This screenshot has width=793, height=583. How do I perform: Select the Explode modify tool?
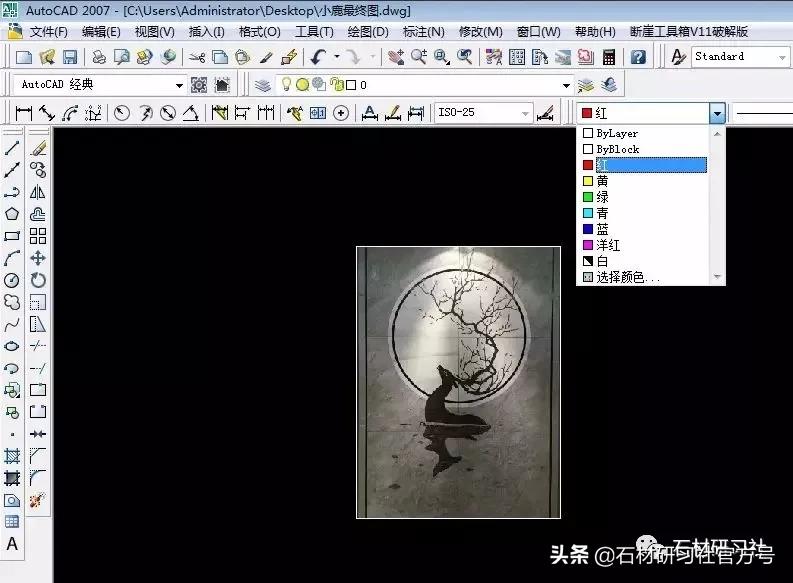click(38, 500)
